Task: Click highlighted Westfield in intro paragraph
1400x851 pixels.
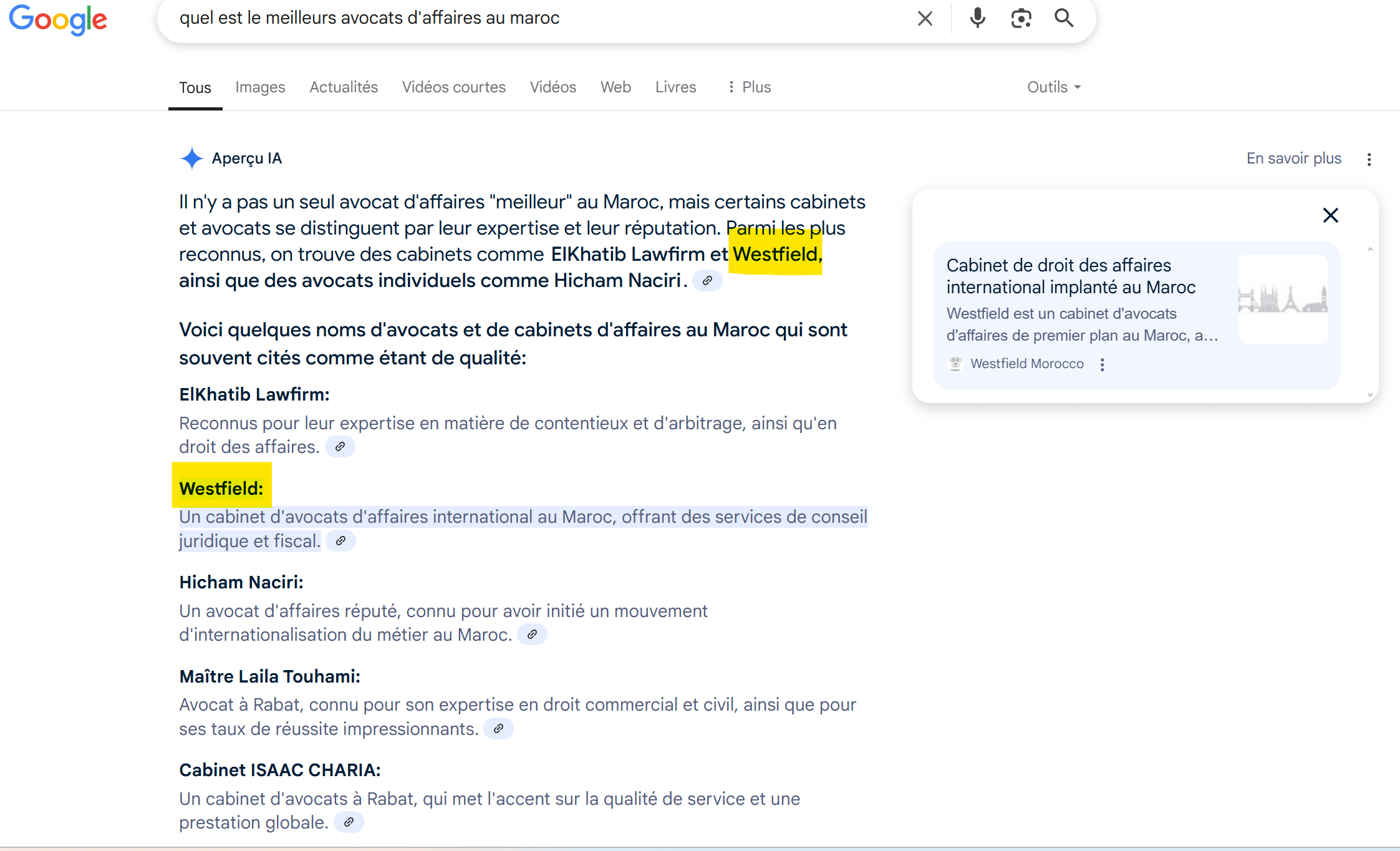Action: 778,255
